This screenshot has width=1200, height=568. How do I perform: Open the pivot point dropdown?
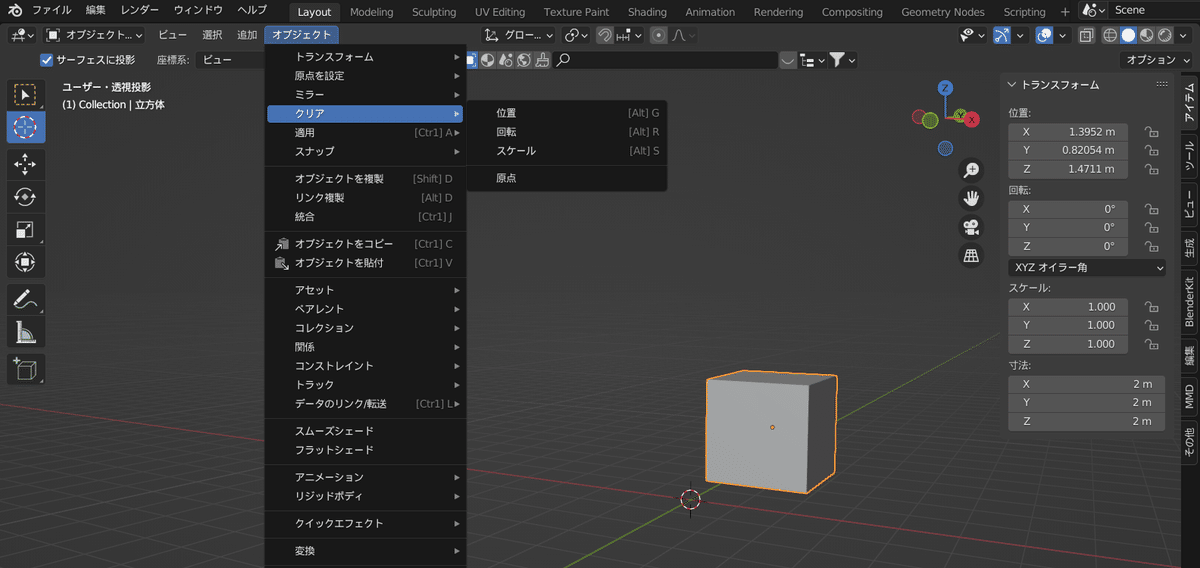[x=576, y=35]
